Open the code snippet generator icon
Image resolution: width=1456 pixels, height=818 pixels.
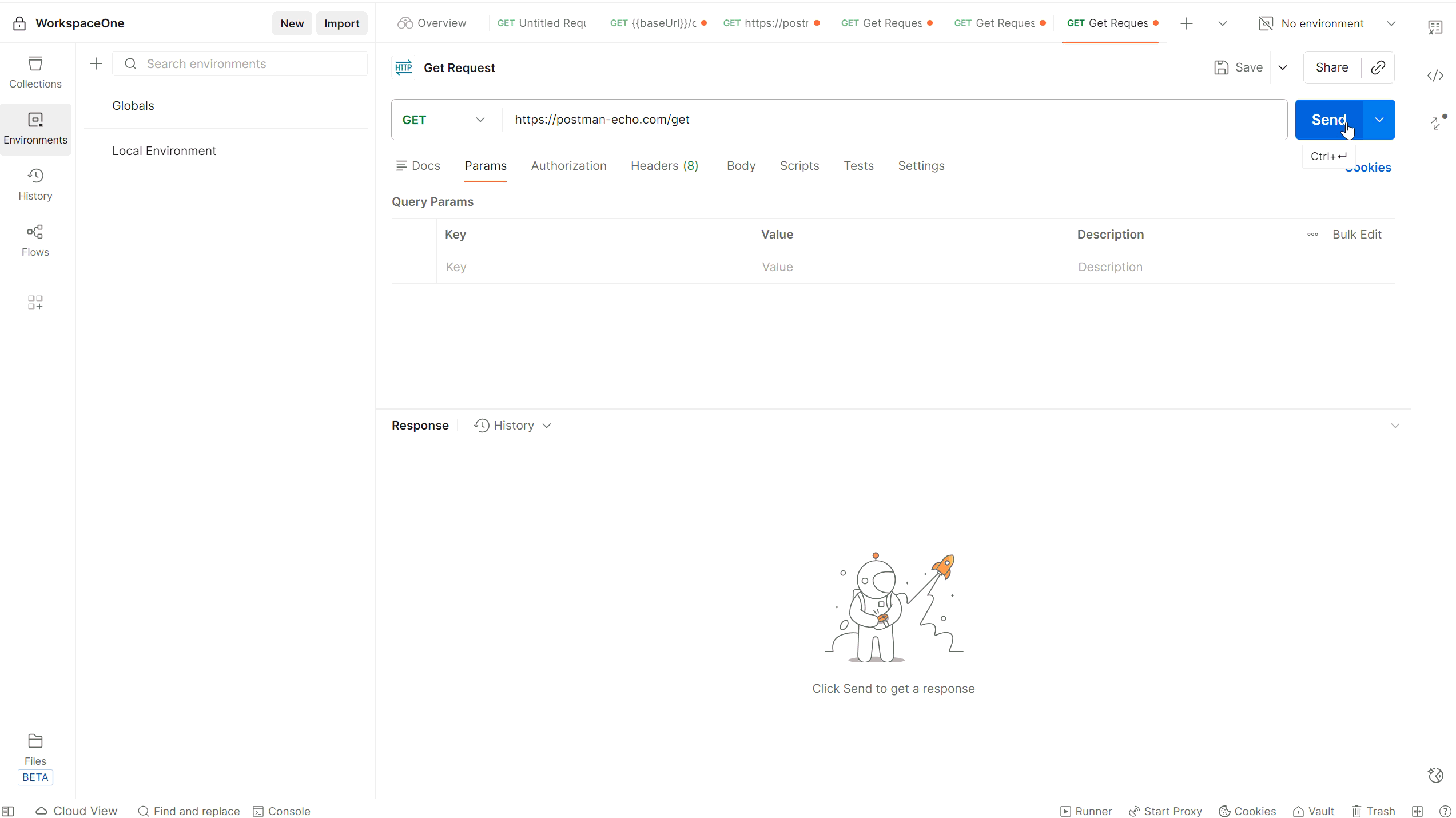[x=1435, y=76]
